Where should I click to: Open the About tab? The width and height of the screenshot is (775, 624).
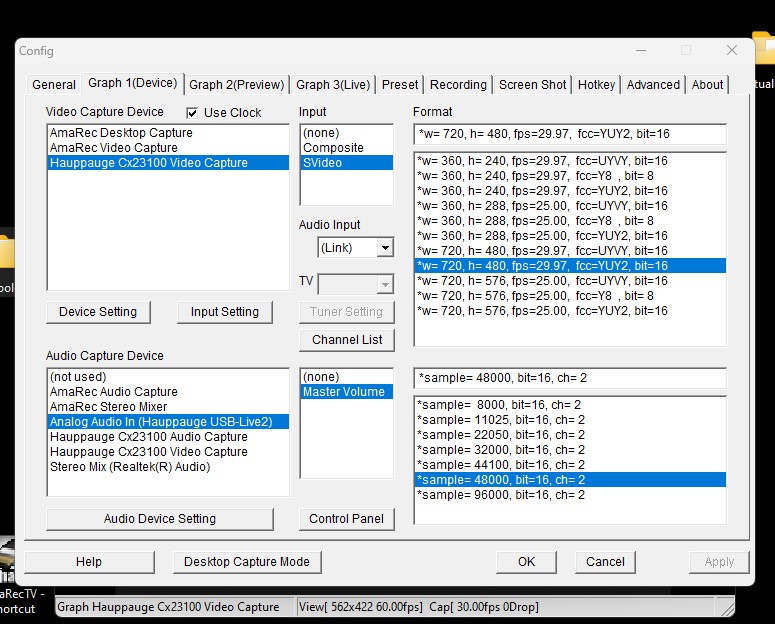(x=707, y=85)
